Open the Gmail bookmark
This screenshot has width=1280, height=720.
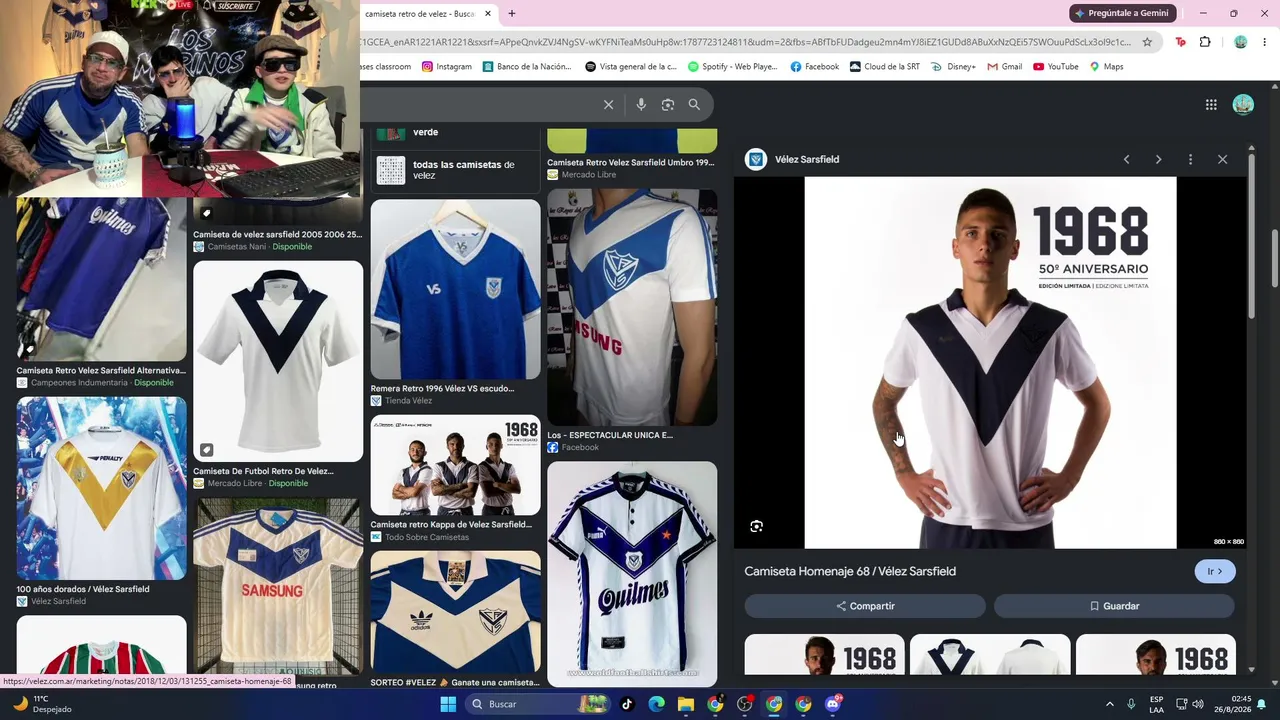pos(1004,67)
